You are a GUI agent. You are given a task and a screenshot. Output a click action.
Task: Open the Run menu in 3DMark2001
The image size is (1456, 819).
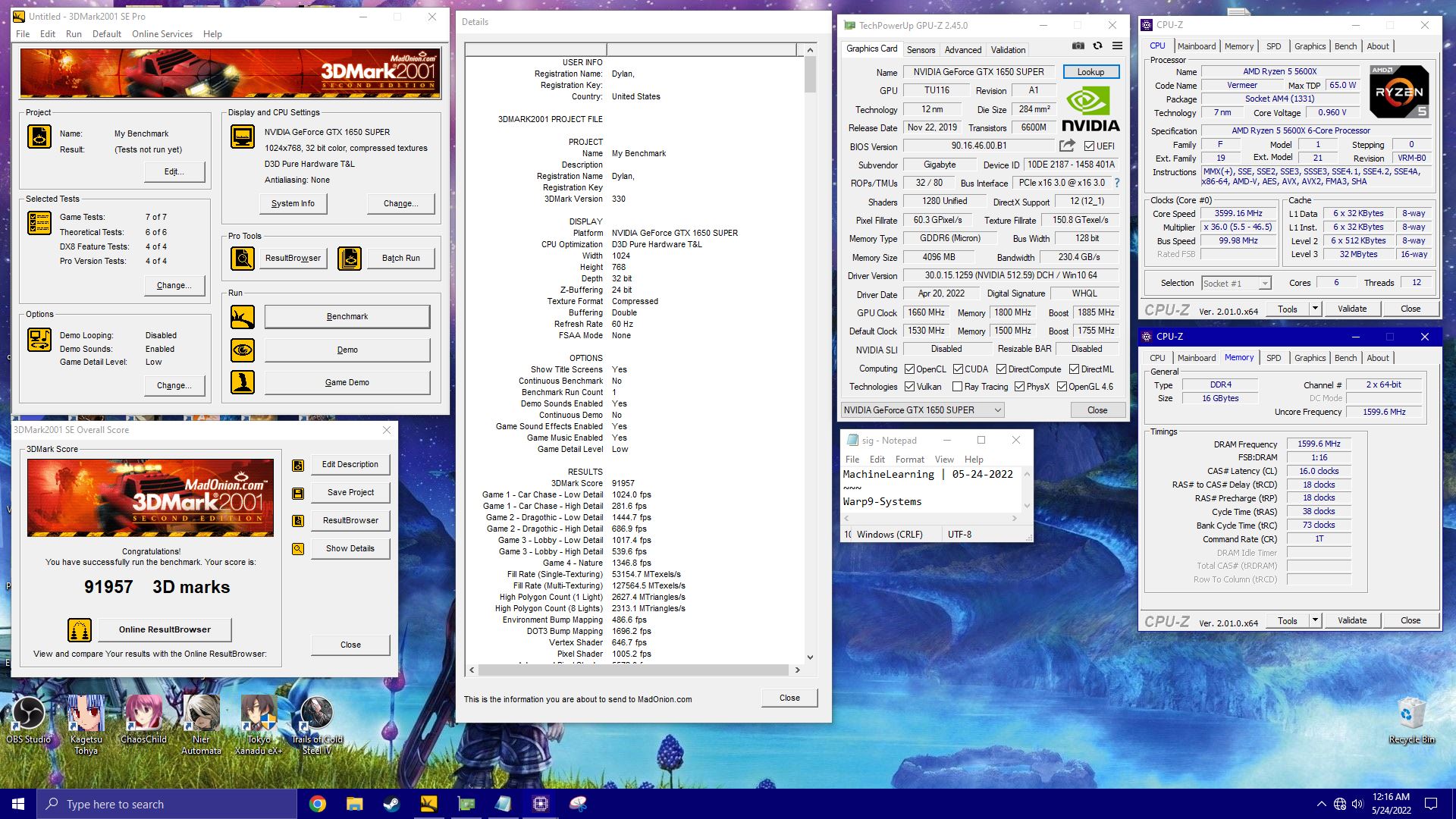74,34
